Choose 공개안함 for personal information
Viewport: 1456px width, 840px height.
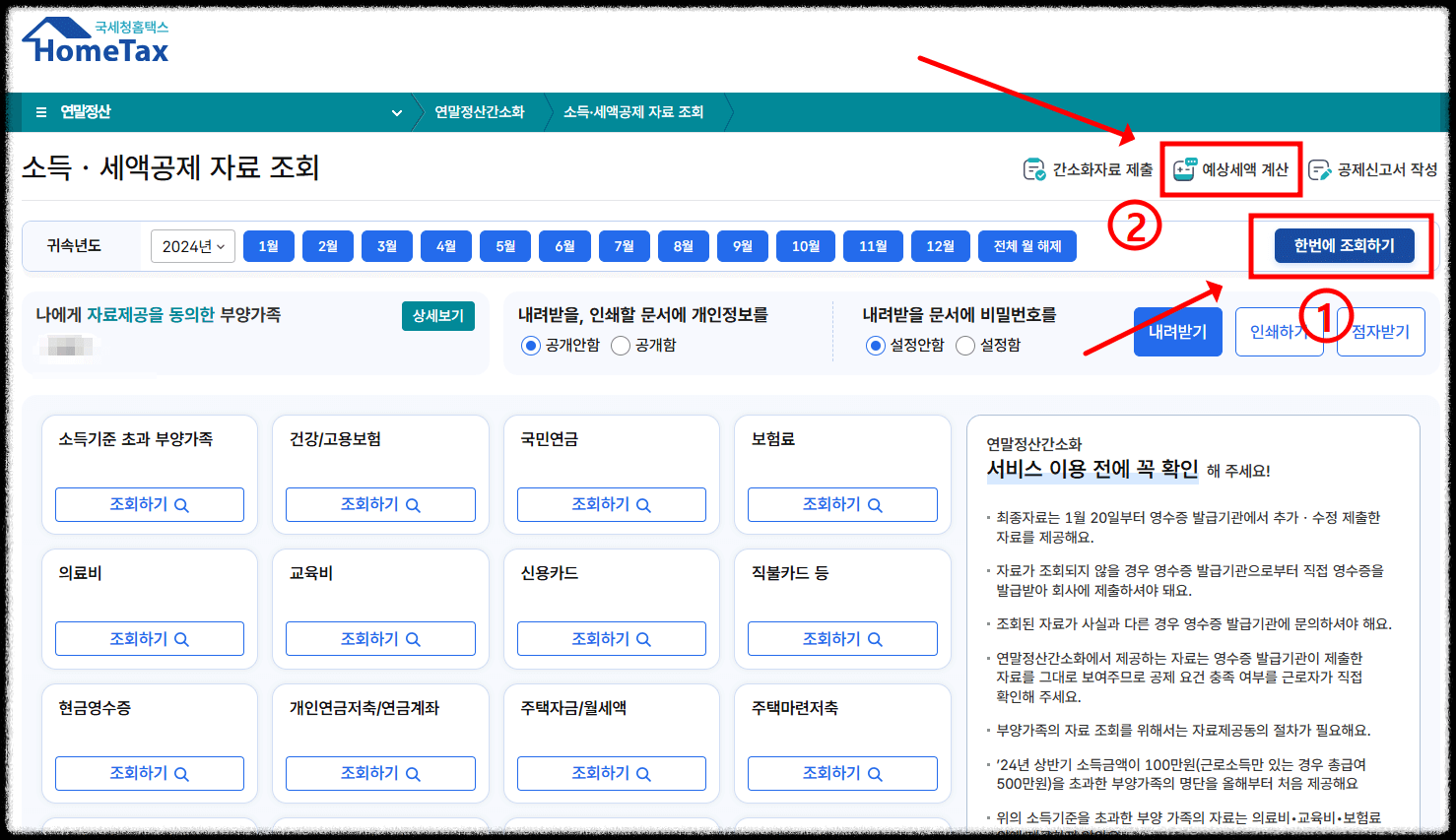tap(530, 345)
